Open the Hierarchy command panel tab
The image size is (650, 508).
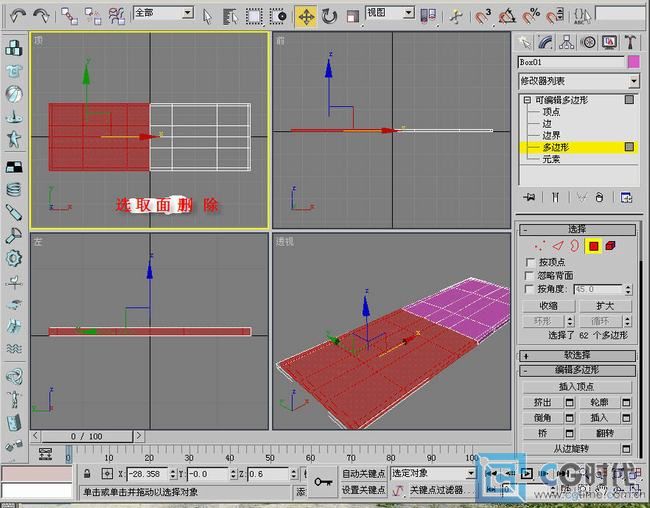coord(567,42)
